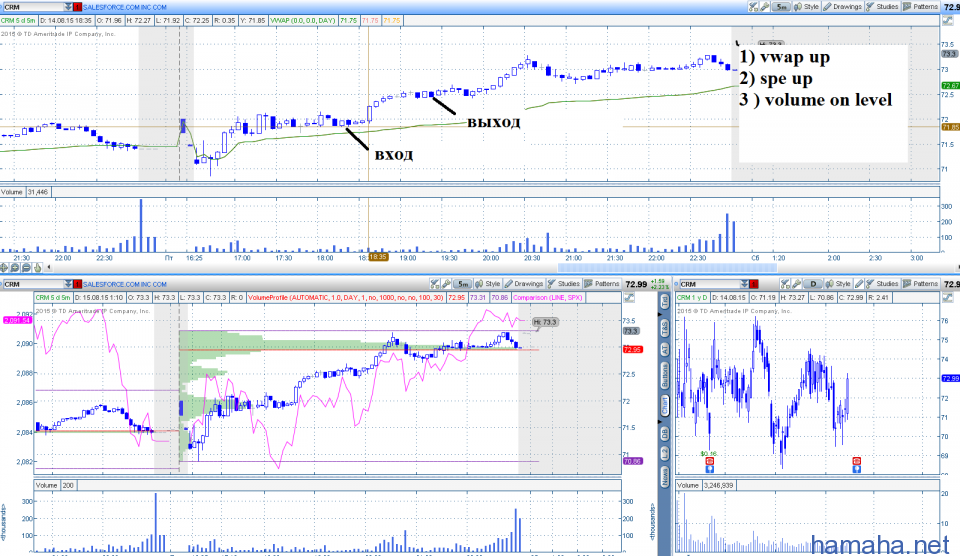Open Patterns menu in daily chart
The image size is (960, 556).
coord(920,284)
